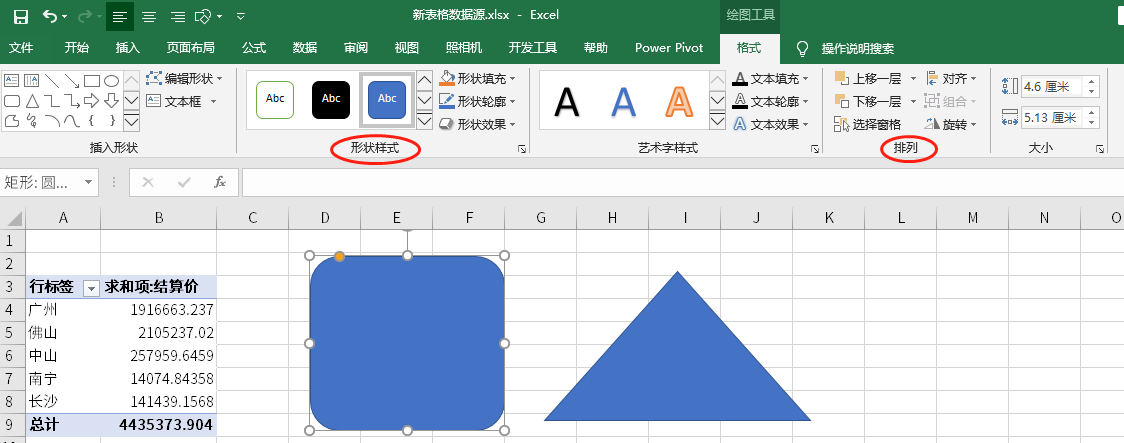1124x443 pixels.
Task: Apply the orange outlined WordArt A style
Action: click(x=678, y=101)
